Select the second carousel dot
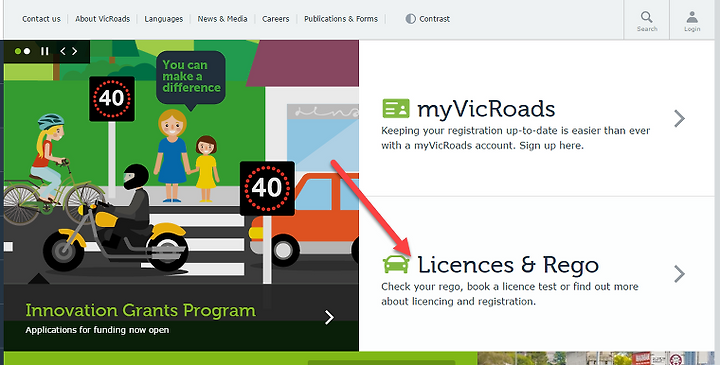Viewport: 720px width, 365px height. (27, 51)
